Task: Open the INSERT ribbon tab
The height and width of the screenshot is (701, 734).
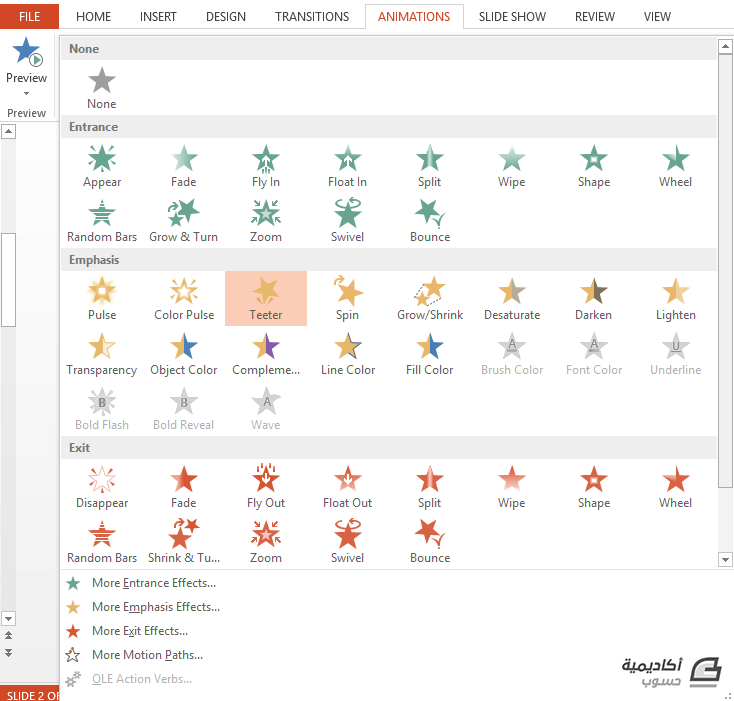Action: [x=158, y=16]
